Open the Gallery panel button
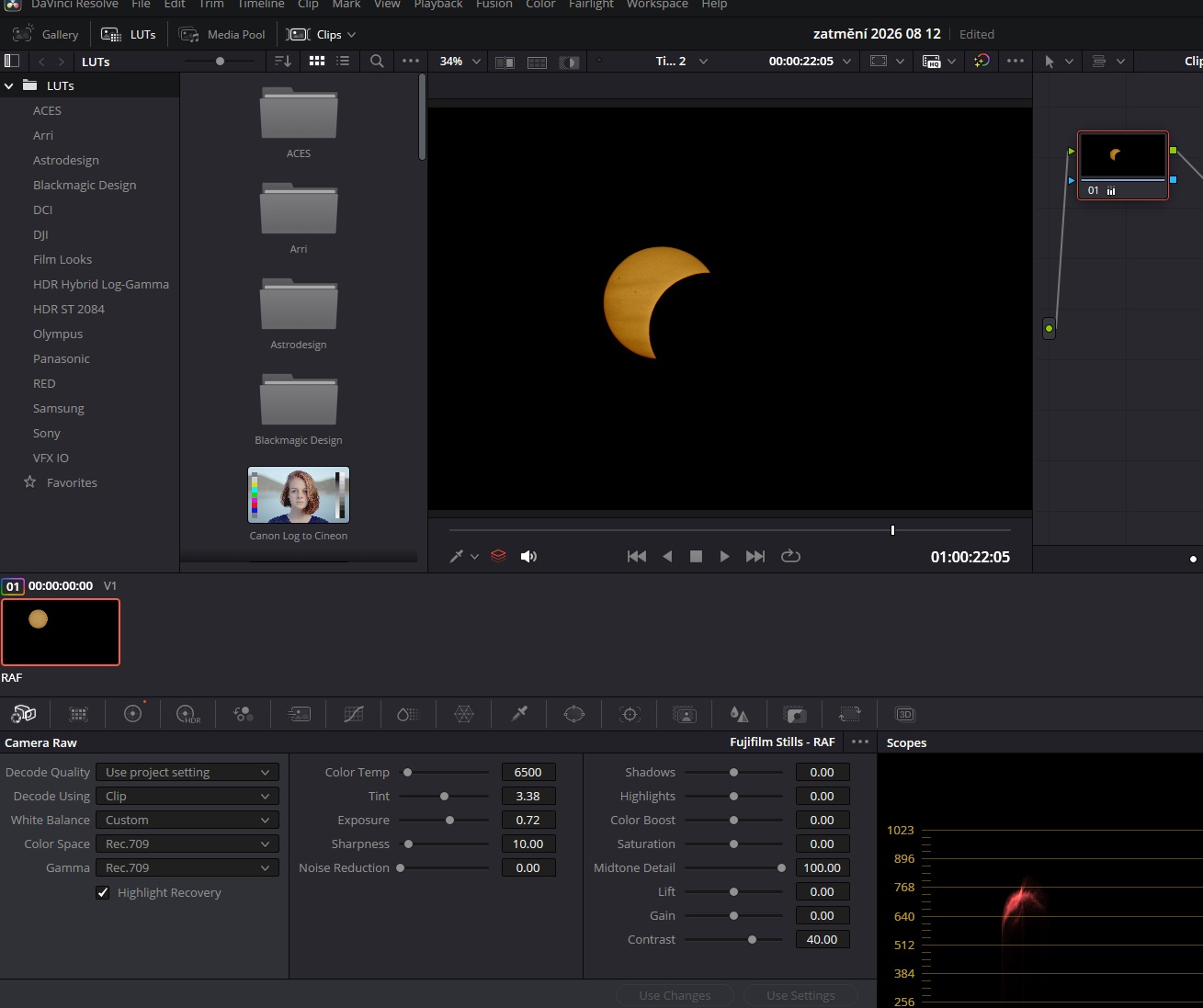 (x=46, y=34)
